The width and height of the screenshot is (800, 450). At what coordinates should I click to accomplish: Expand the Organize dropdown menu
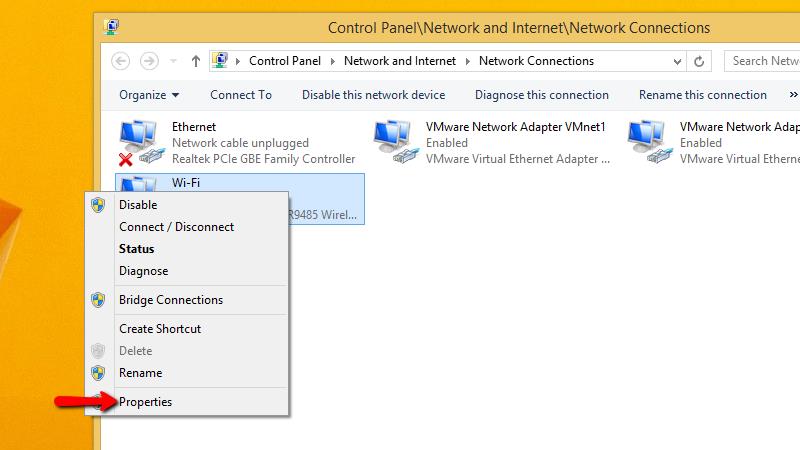tap(149, 95)
